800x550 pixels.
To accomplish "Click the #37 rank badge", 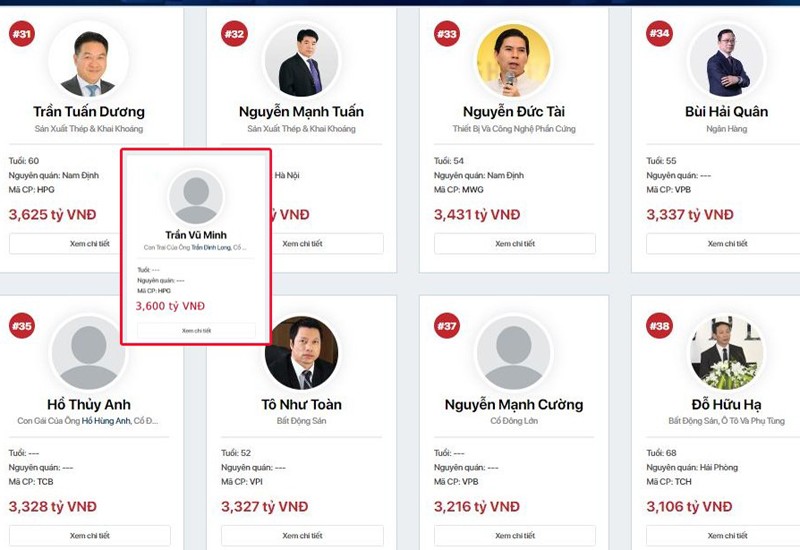I will (446, 326).
